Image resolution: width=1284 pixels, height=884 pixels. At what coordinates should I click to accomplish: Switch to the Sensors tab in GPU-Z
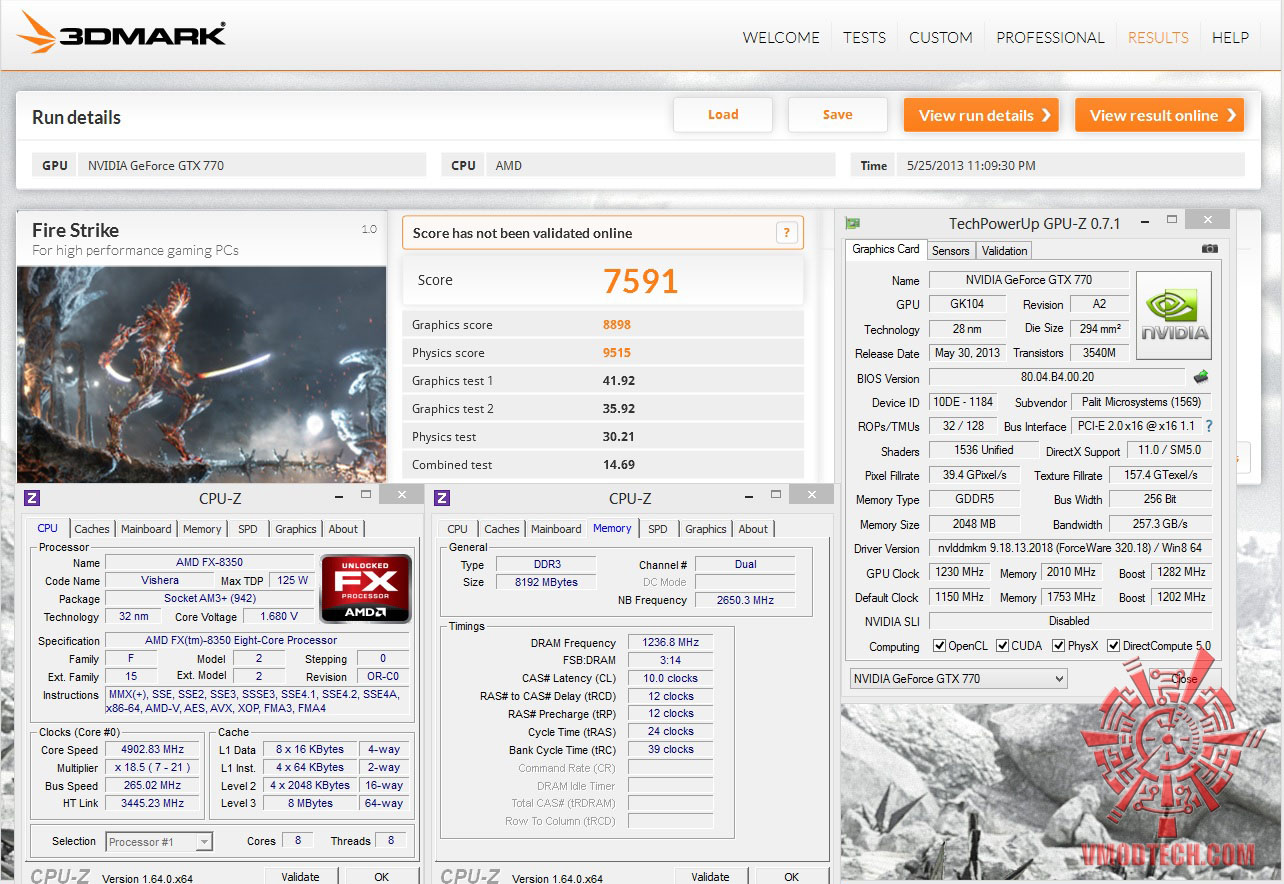pyautogui.click(x=950, y=251)
